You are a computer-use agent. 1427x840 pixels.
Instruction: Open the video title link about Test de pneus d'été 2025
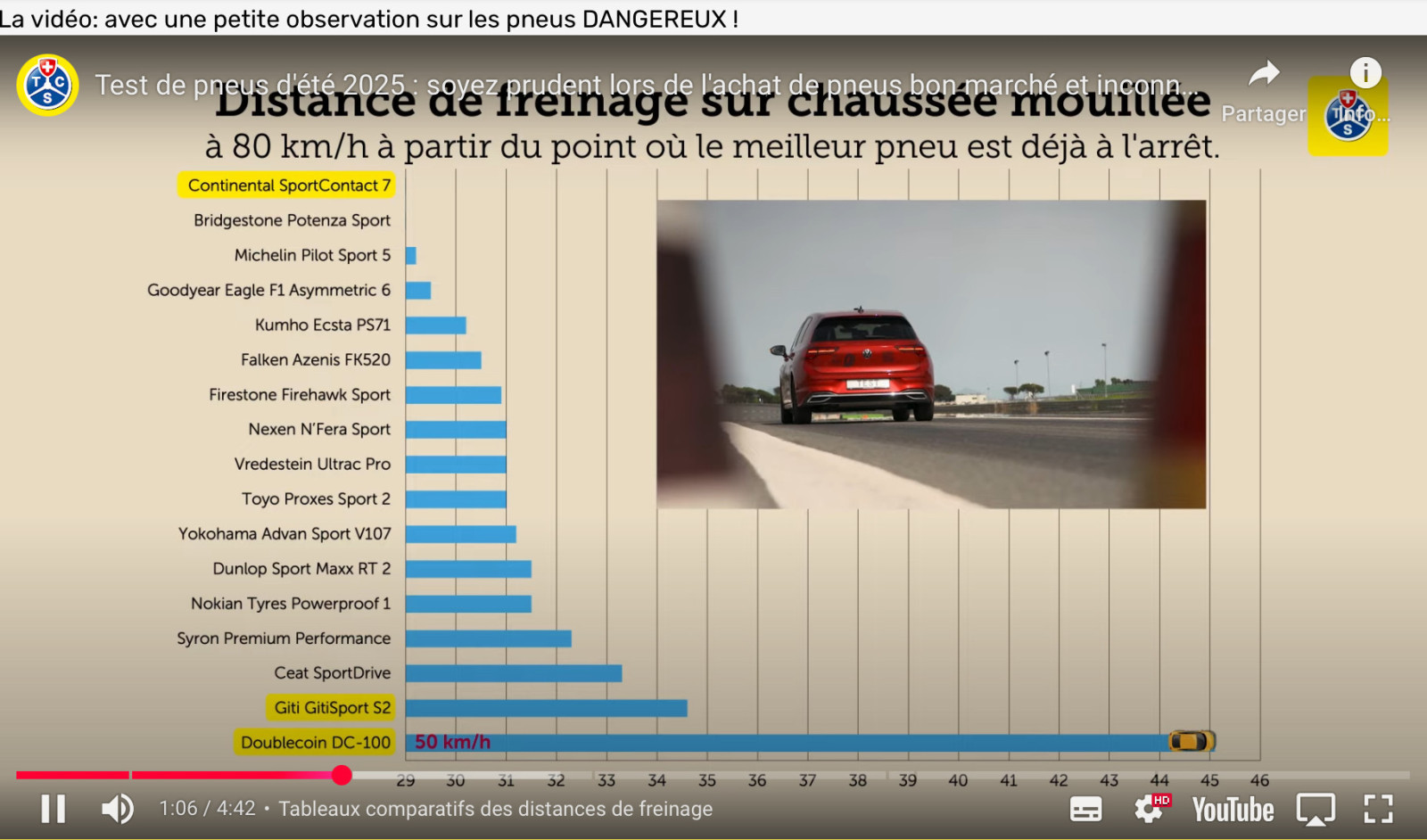[647, 86]
